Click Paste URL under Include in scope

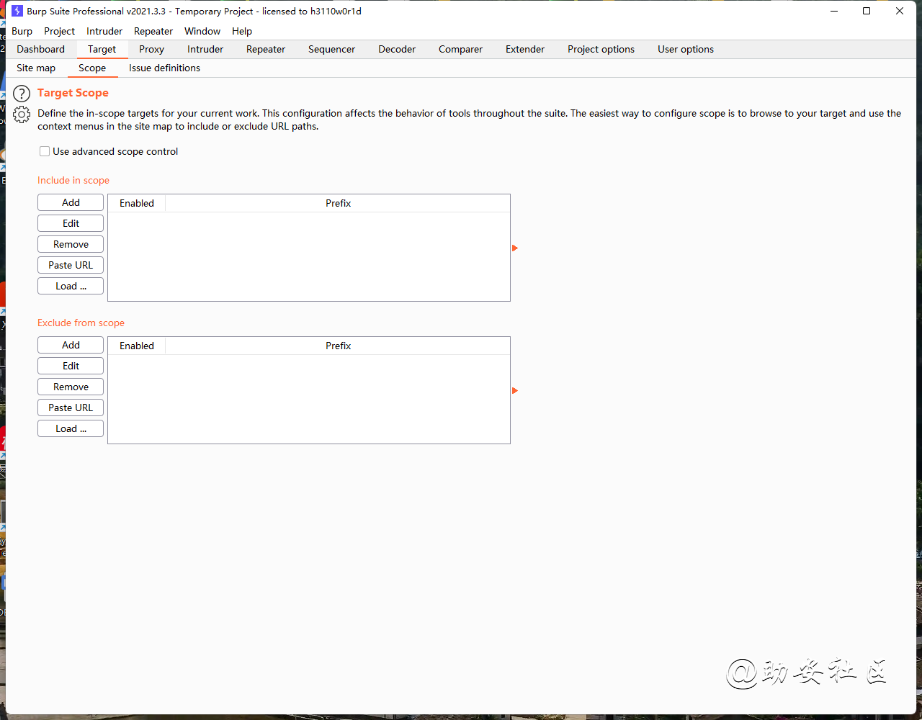[x=71, y=265]
